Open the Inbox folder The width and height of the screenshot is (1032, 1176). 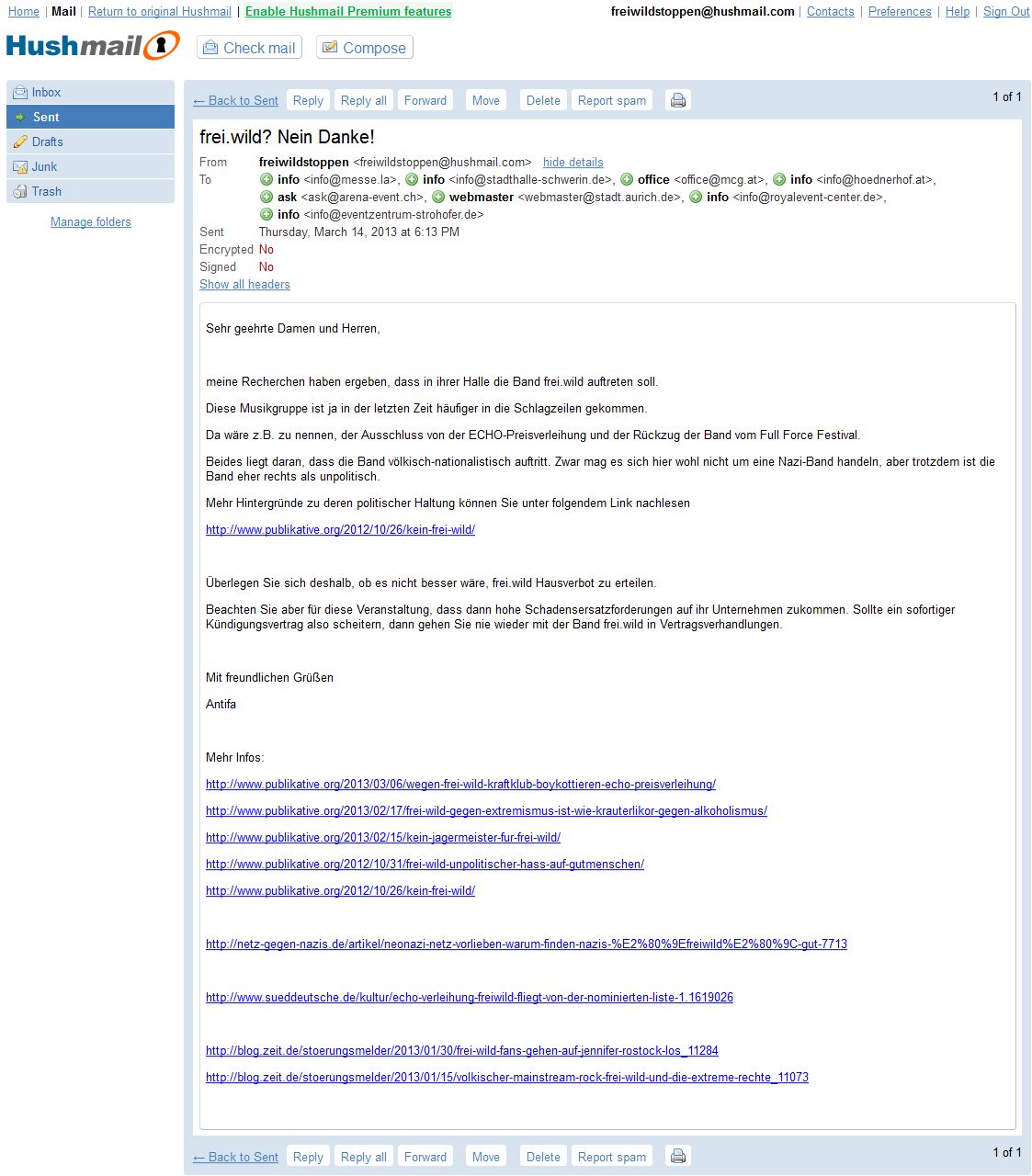tap(46, 93)
